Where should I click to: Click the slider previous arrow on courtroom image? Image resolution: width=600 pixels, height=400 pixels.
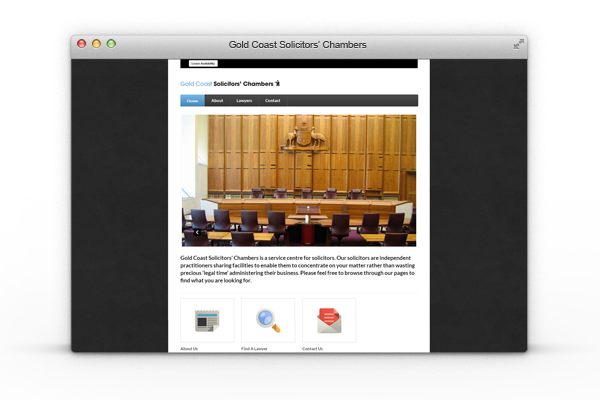click(197, 232)
